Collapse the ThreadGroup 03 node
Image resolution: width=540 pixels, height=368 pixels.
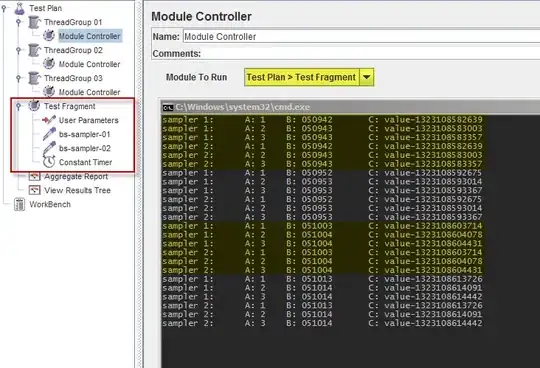pyautogui.click(x=19, y=78)
